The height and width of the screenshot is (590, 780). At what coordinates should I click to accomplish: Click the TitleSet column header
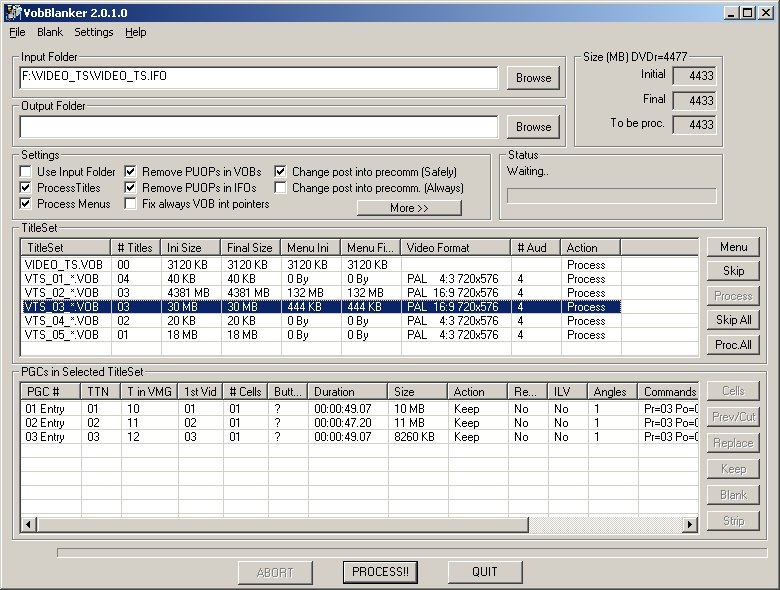click(66, 248)
